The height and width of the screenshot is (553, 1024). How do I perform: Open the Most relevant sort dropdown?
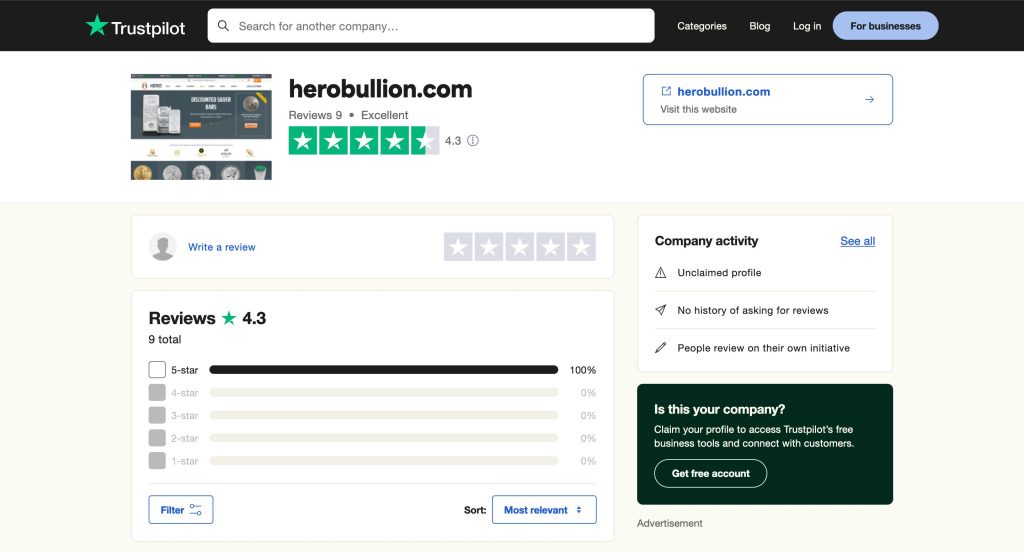click(x=544, y=510)
